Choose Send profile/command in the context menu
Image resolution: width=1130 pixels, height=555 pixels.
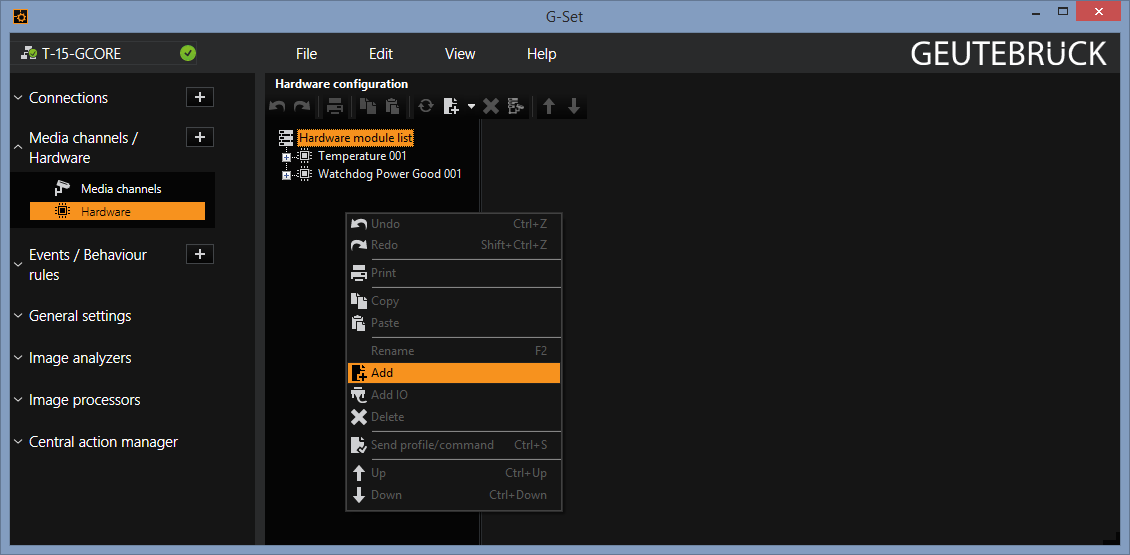click(454, 445)
